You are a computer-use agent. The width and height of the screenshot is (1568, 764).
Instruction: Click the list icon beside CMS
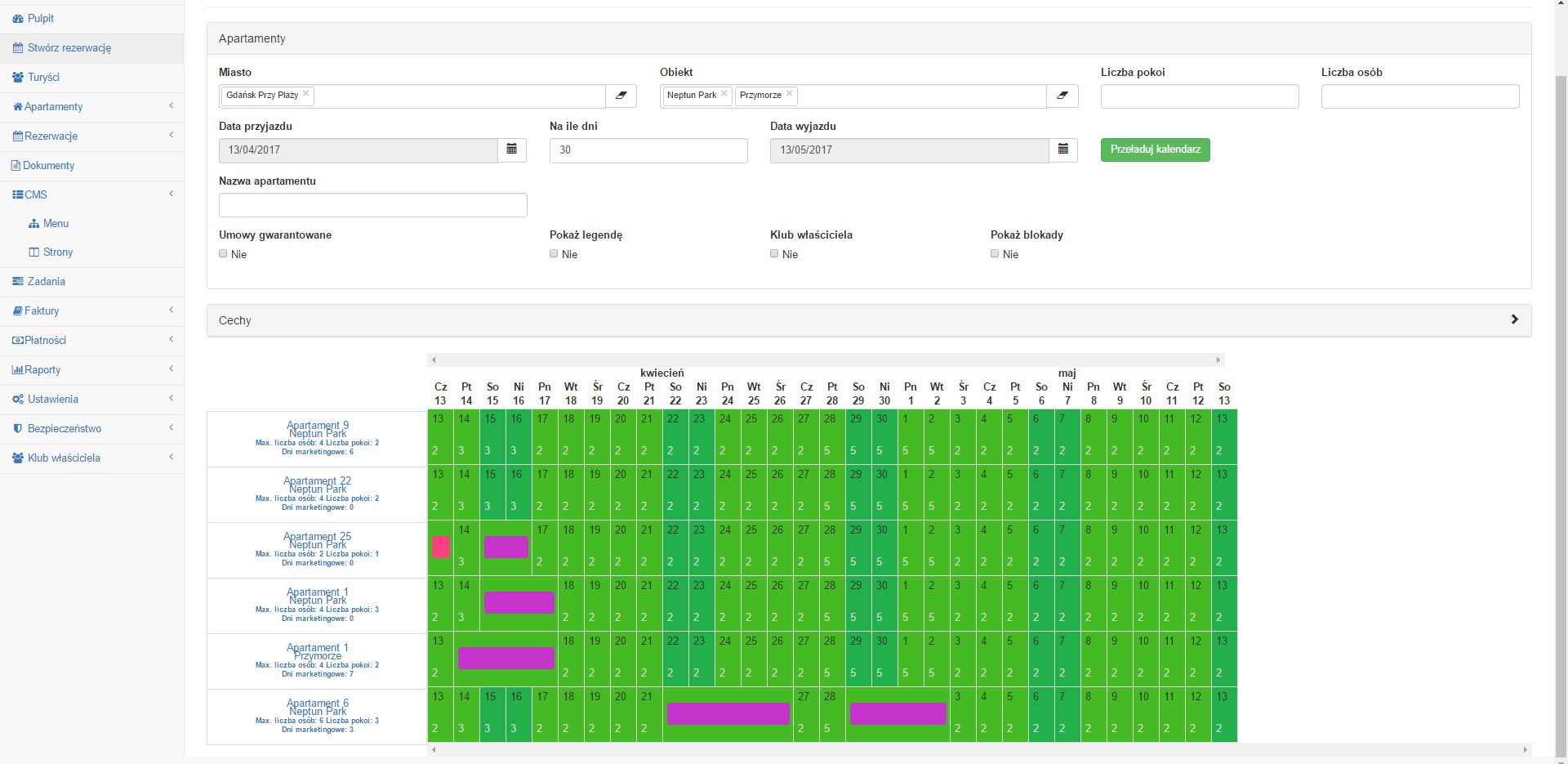(17, 194)
